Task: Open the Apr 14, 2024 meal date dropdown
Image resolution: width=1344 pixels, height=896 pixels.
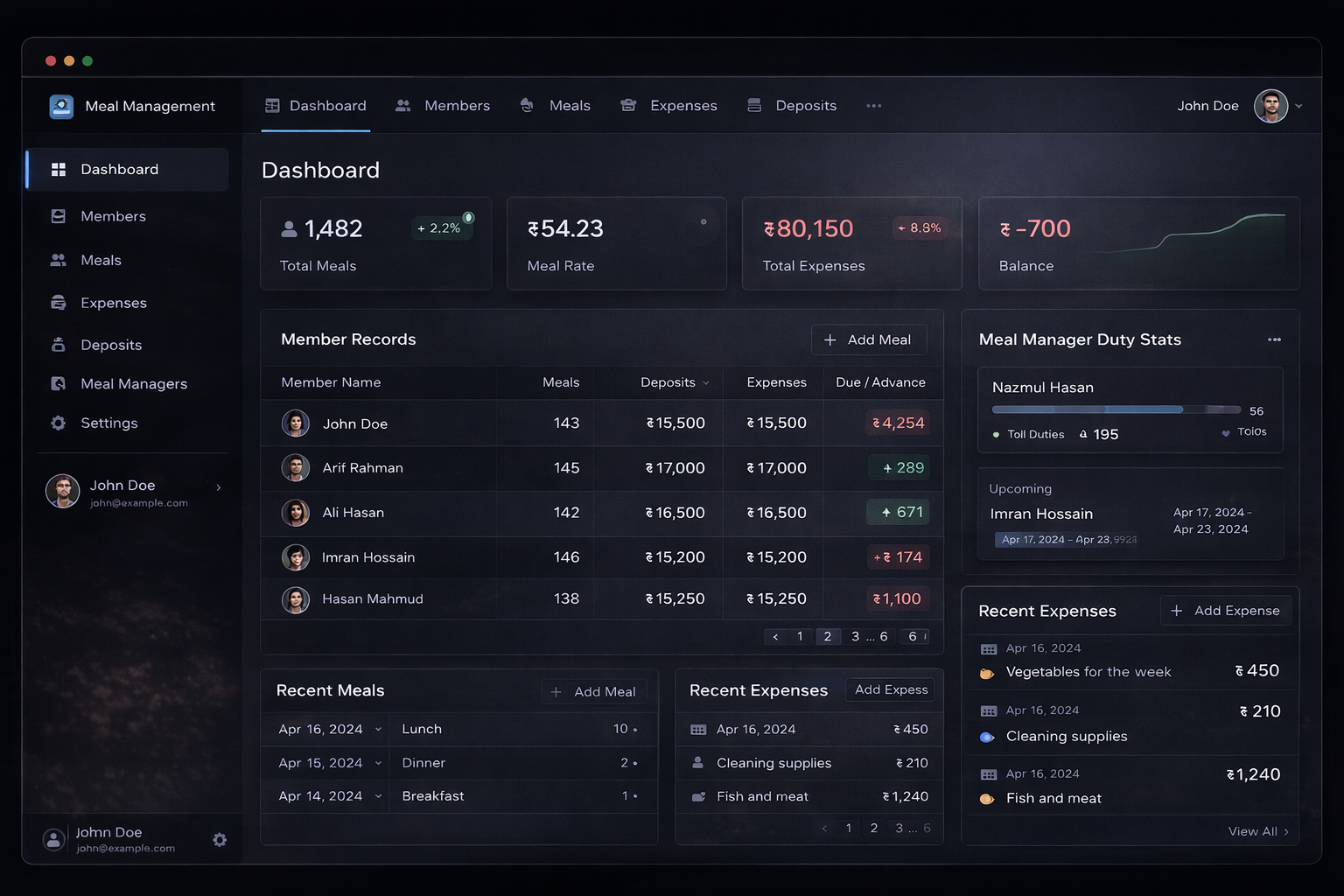Action: click(x=378, y=796)
